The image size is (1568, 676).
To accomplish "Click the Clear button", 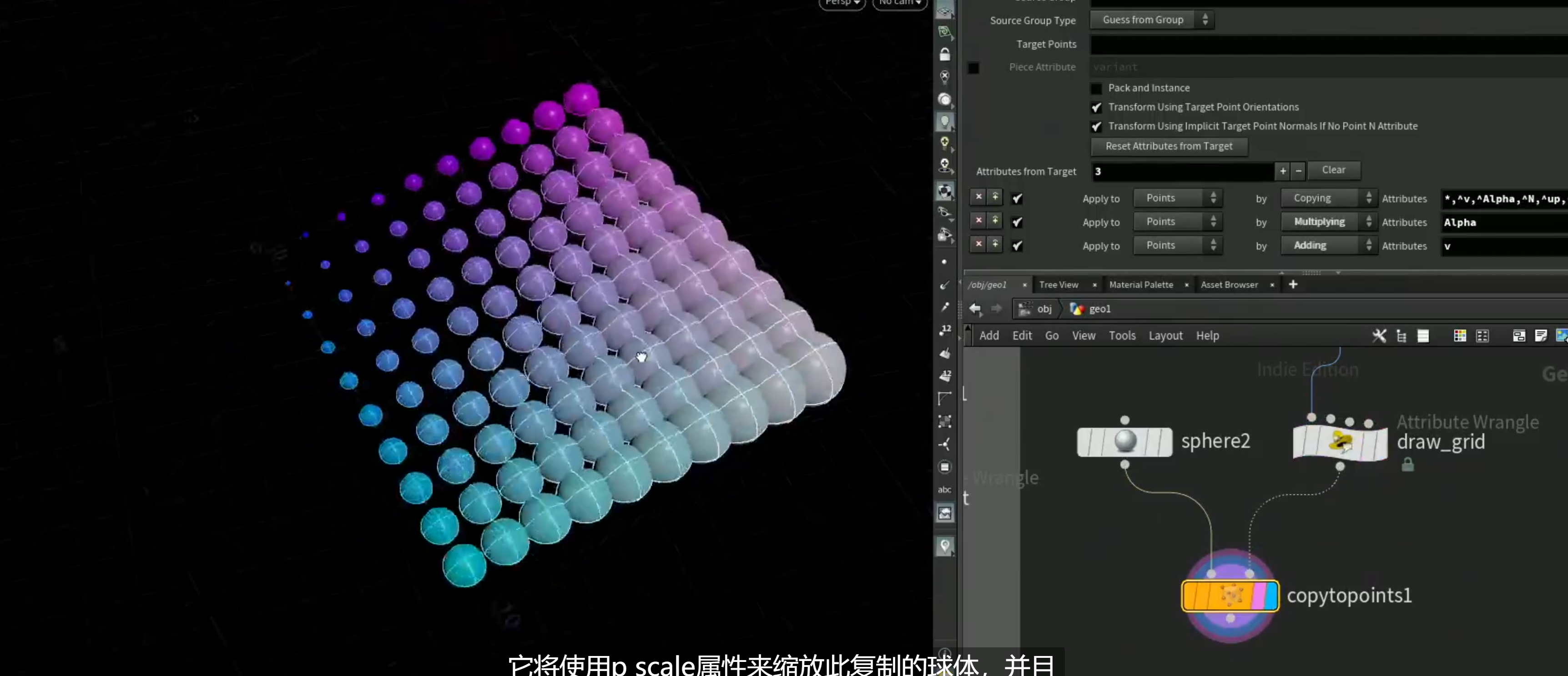I will click(1333, 170).
